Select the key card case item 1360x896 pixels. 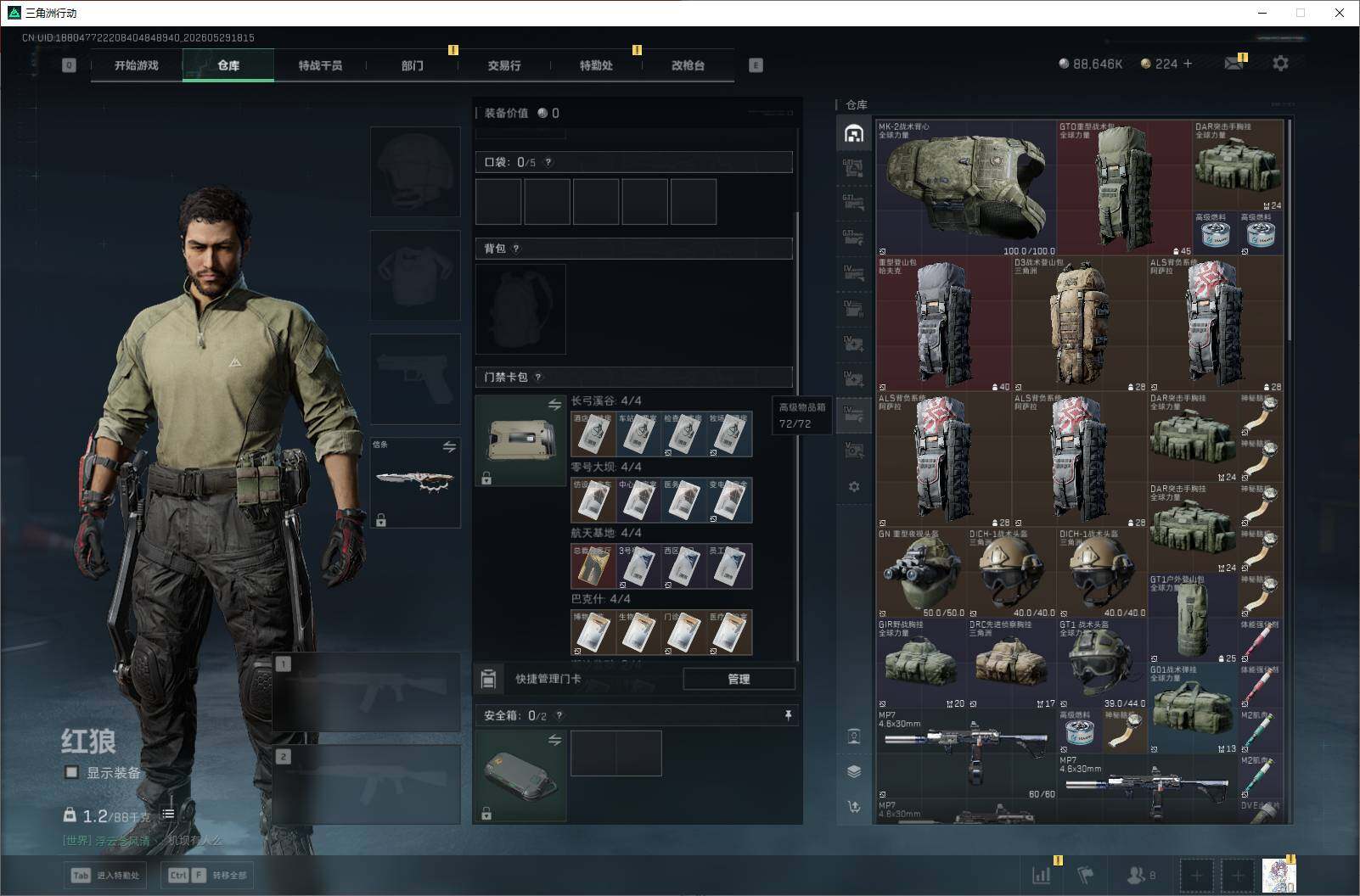(520, 440)
